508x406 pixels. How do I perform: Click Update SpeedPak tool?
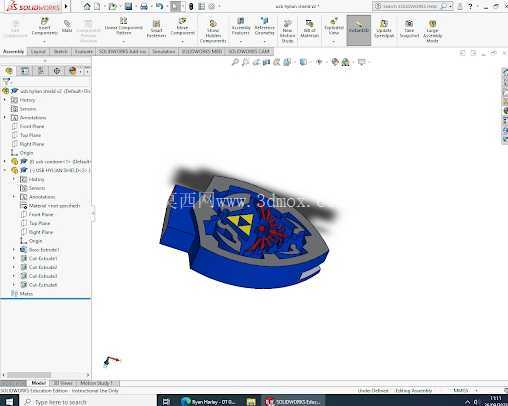click(x=384, y=29)
